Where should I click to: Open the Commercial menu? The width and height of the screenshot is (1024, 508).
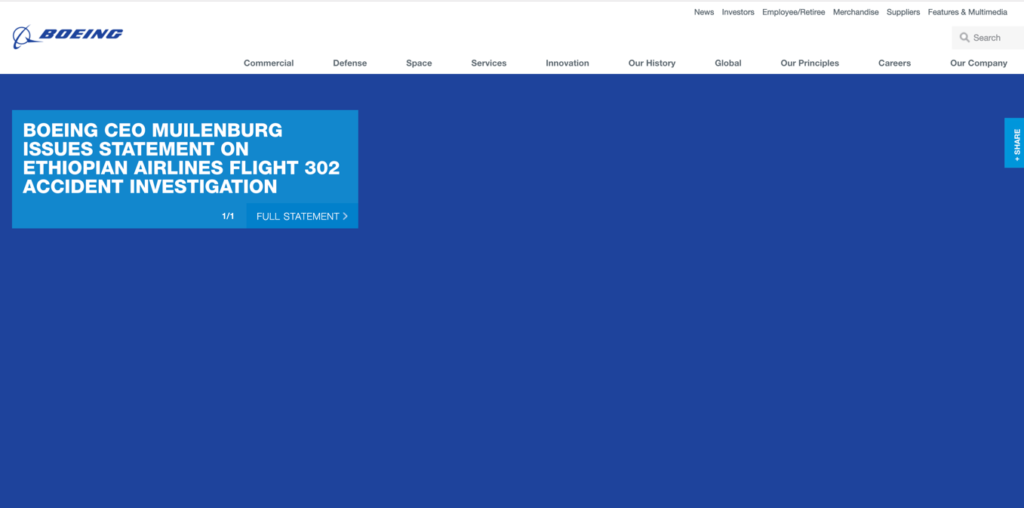click(268, 63)
